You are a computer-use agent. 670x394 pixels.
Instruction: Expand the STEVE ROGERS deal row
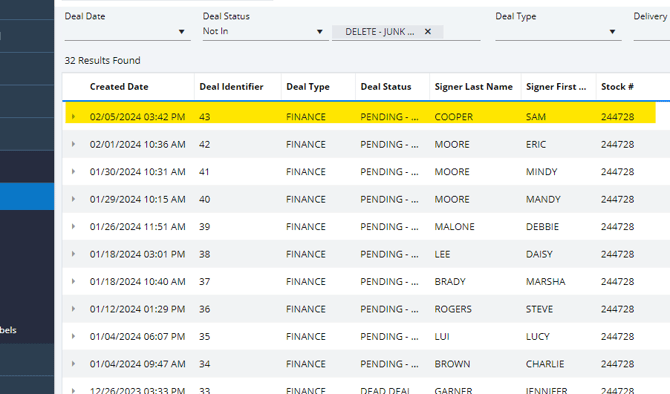(x=73, y=309)
